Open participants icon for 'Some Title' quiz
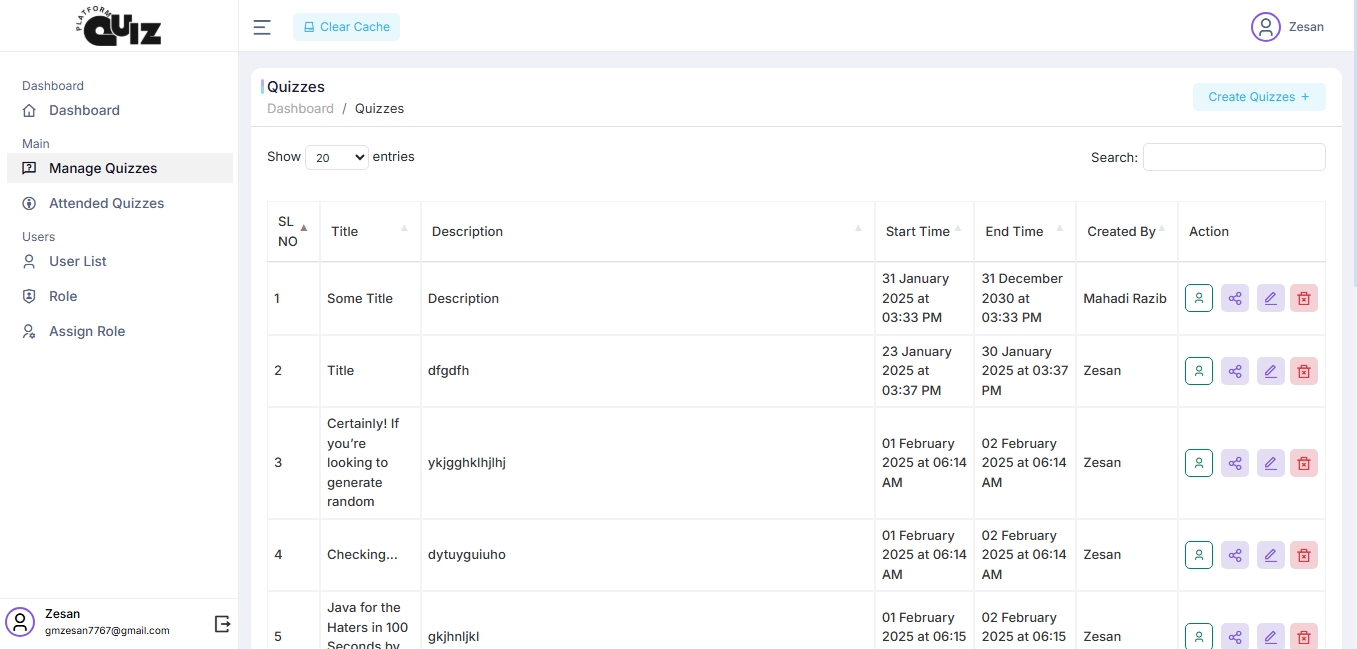This screenshot has height=649, width=1357. [x=1199, y=298]
